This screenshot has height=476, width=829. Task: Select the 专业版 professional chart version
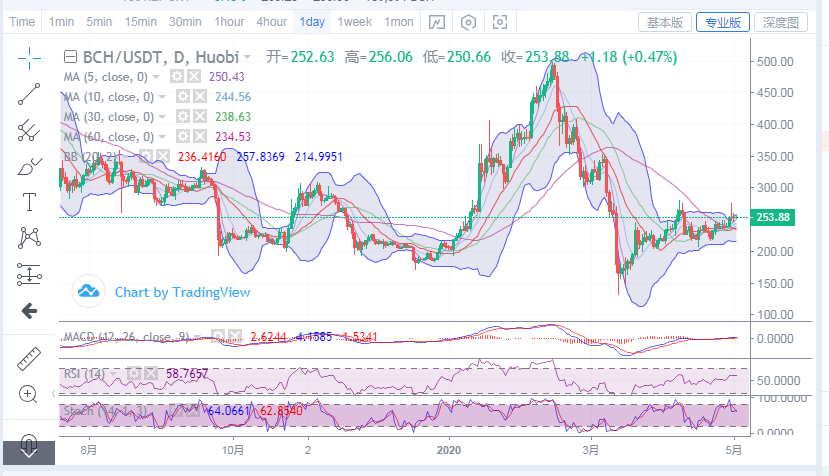point(723,23)
